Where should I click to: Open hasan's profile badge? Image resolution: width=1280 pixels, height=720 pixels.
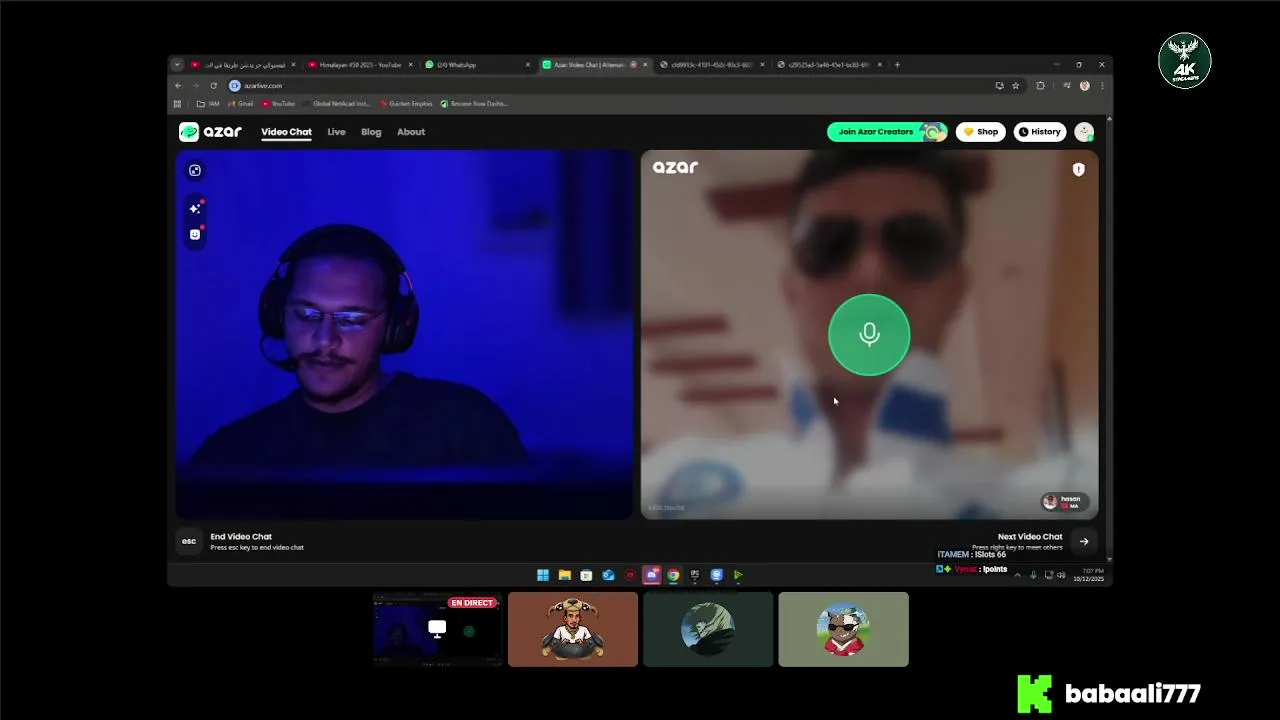click(1064, 501)
